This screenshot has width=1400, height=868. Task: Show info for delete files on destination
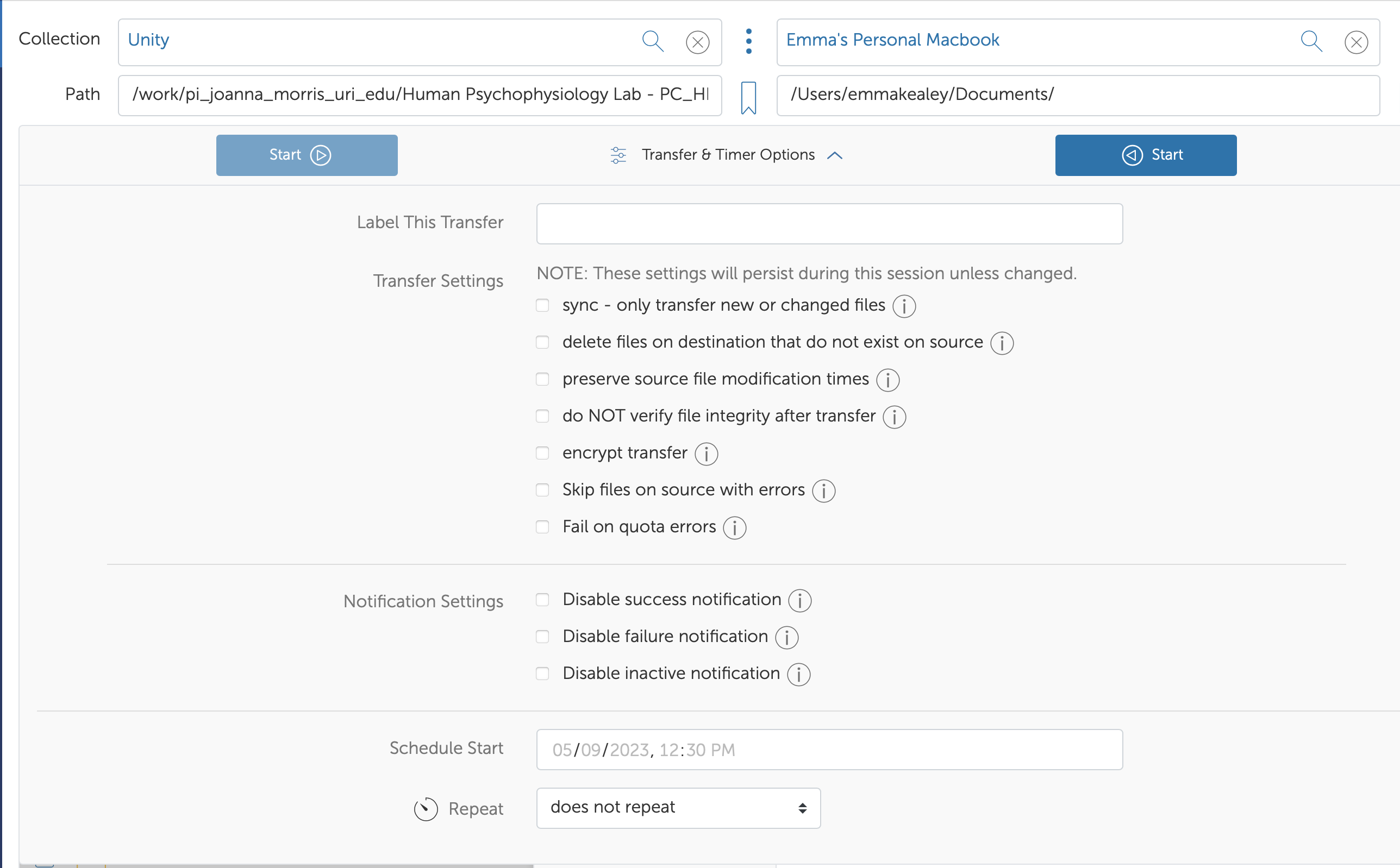(x=1002, y=343)
